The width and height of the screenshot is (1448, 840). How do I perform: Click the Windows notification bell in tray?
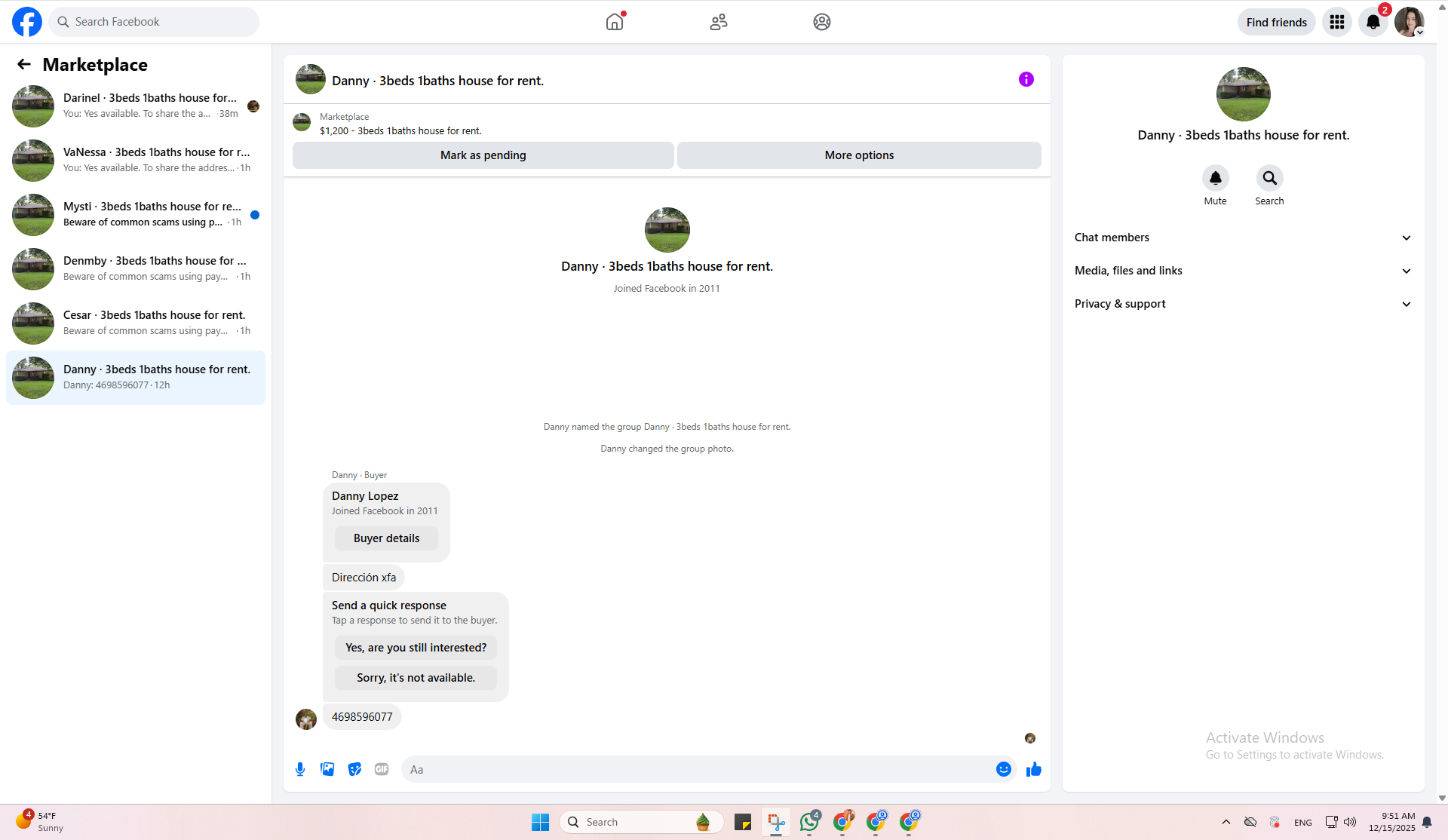pyautogui.click(x=1427, y=822)
